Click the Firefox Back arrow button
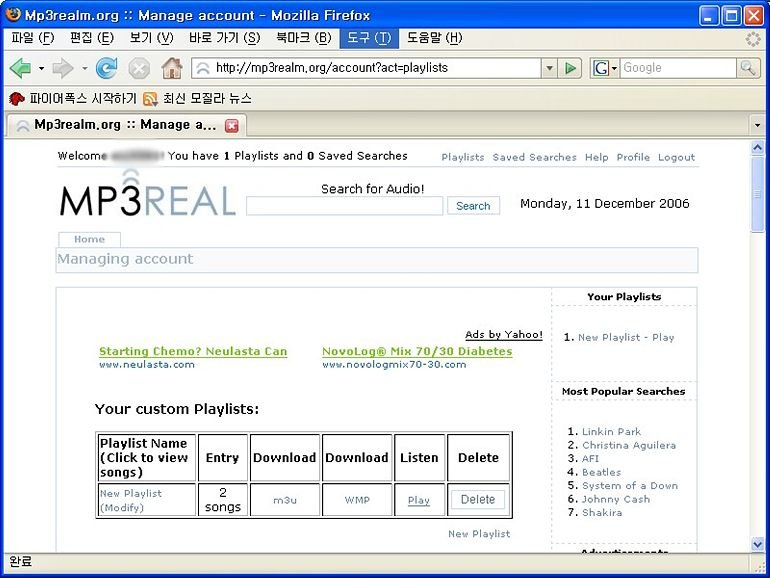 pos(20,68)
